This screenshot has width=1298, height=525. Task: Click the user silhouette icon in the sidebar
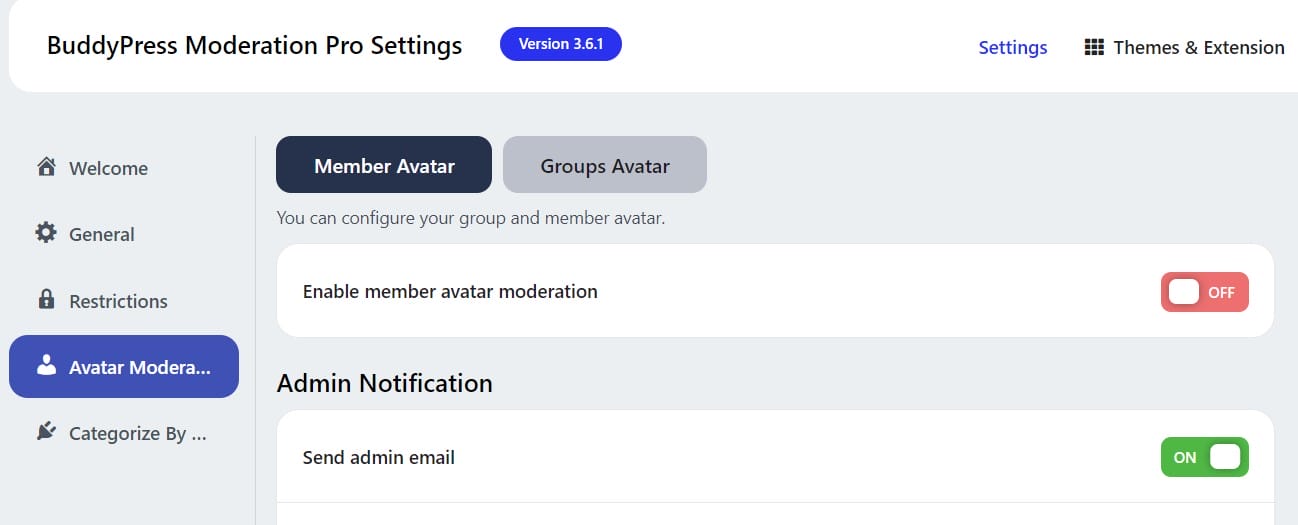click(x=46, y=366)
